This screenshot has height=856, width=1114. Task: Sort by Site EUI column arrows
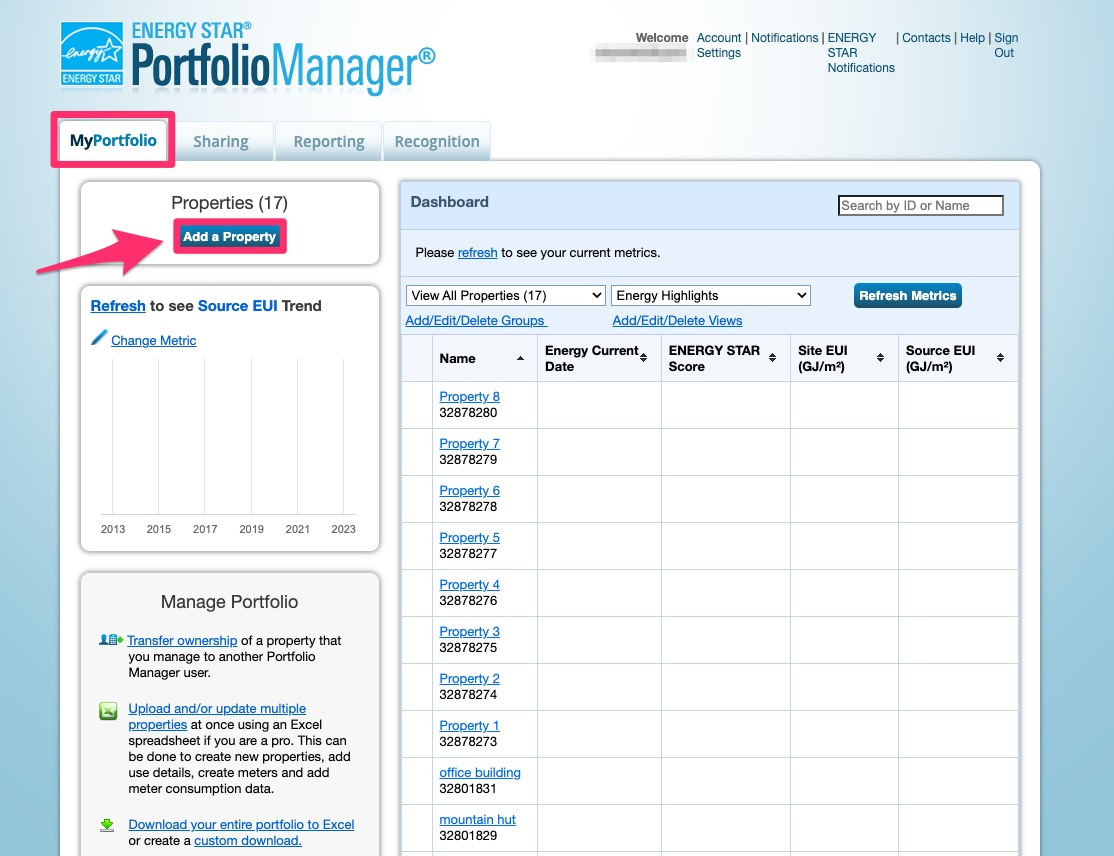(x=880, y=358)
